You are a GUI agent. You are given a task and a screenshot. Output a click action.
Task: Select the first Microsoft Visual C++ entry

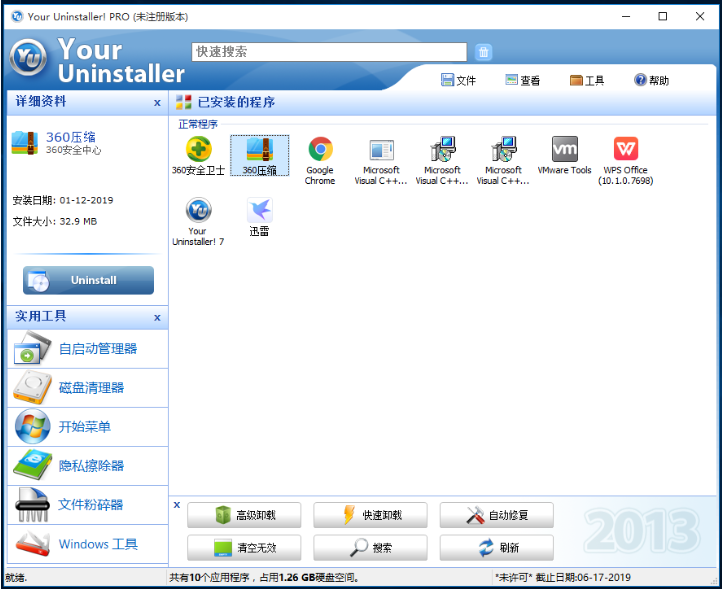click(x=381, y=161)
